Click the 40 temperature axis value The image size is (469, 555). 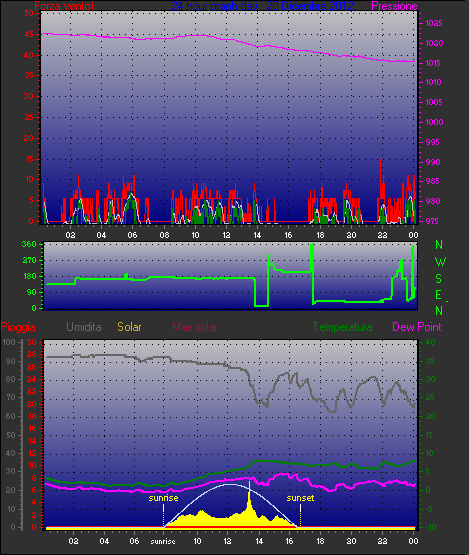[430, 342]
